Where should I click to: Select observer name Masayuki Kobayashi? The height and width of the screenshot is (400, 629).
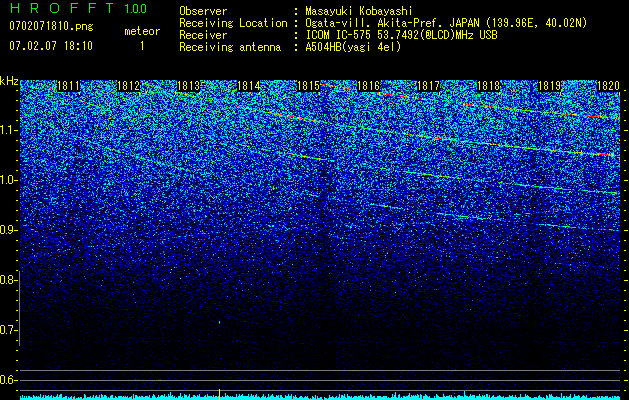[359, 11]
